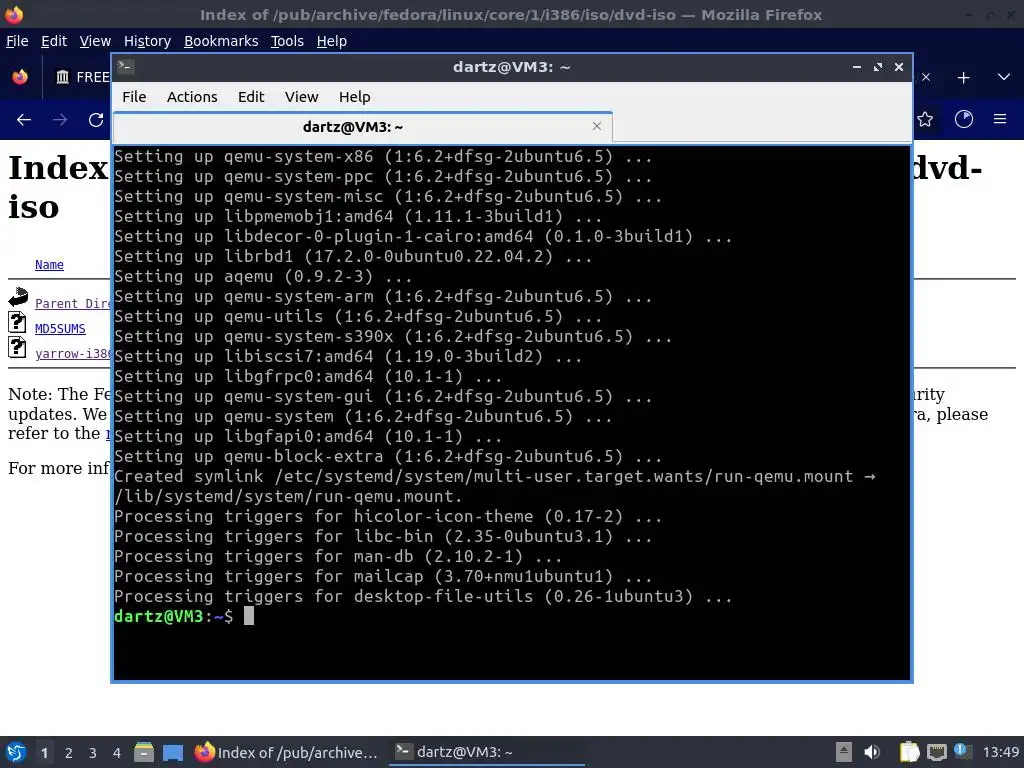Image resolution: width=1024 pixels, height=768 pixels.
Task: Select the FREE Firefox tab
Action: (x=81, y=77)
